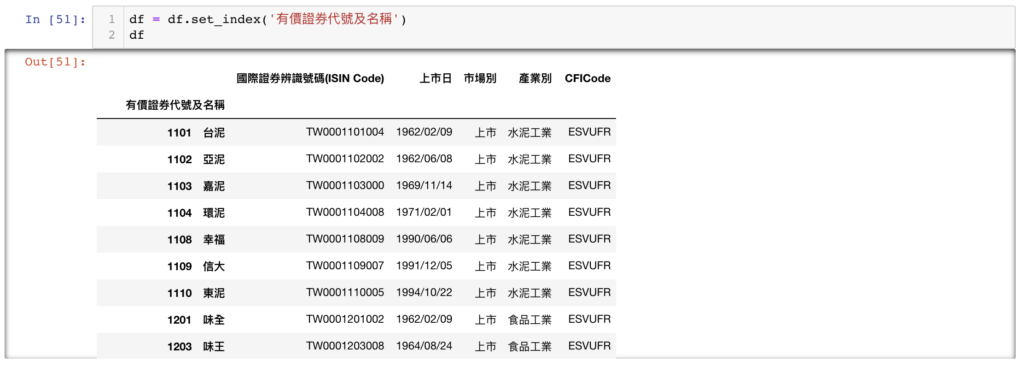Click listing date 1990/06/06
Viewport: 1024px width, 367px height.
(424, 240)
